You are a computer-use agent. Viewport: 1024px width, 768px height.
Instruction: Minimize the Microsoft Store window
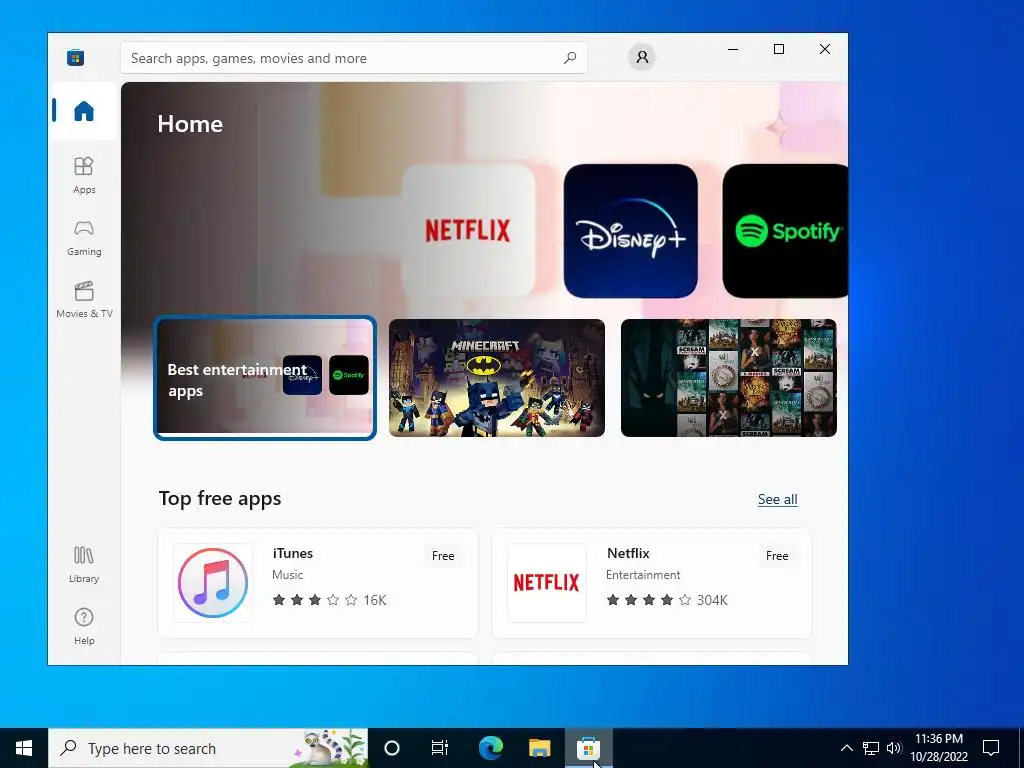tap(733, 49)
